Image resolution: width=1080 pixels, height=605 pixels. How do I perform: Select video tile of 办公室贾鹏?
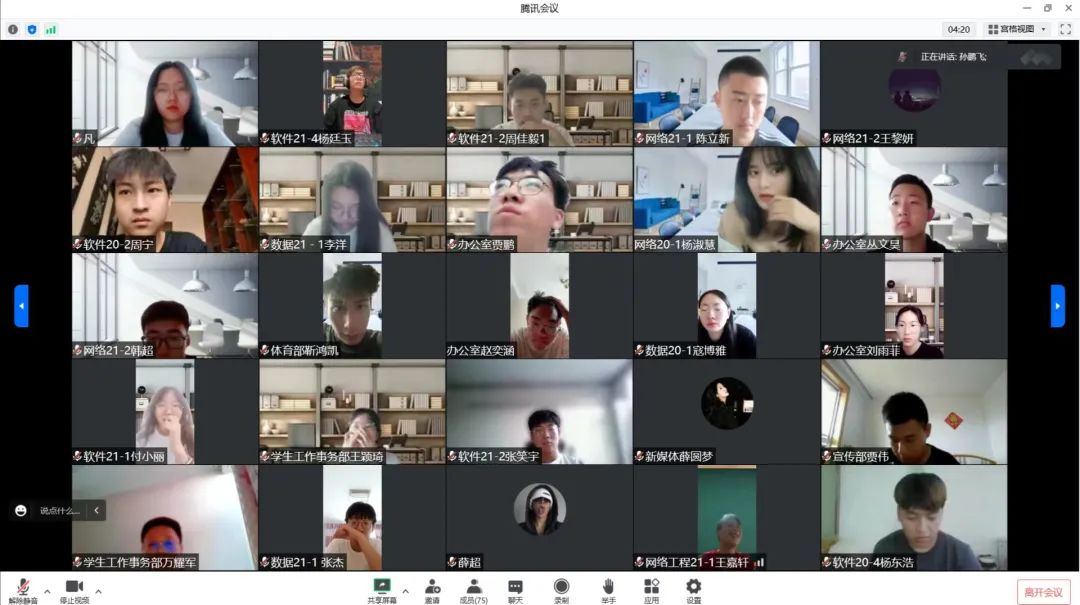pos(539,200)
